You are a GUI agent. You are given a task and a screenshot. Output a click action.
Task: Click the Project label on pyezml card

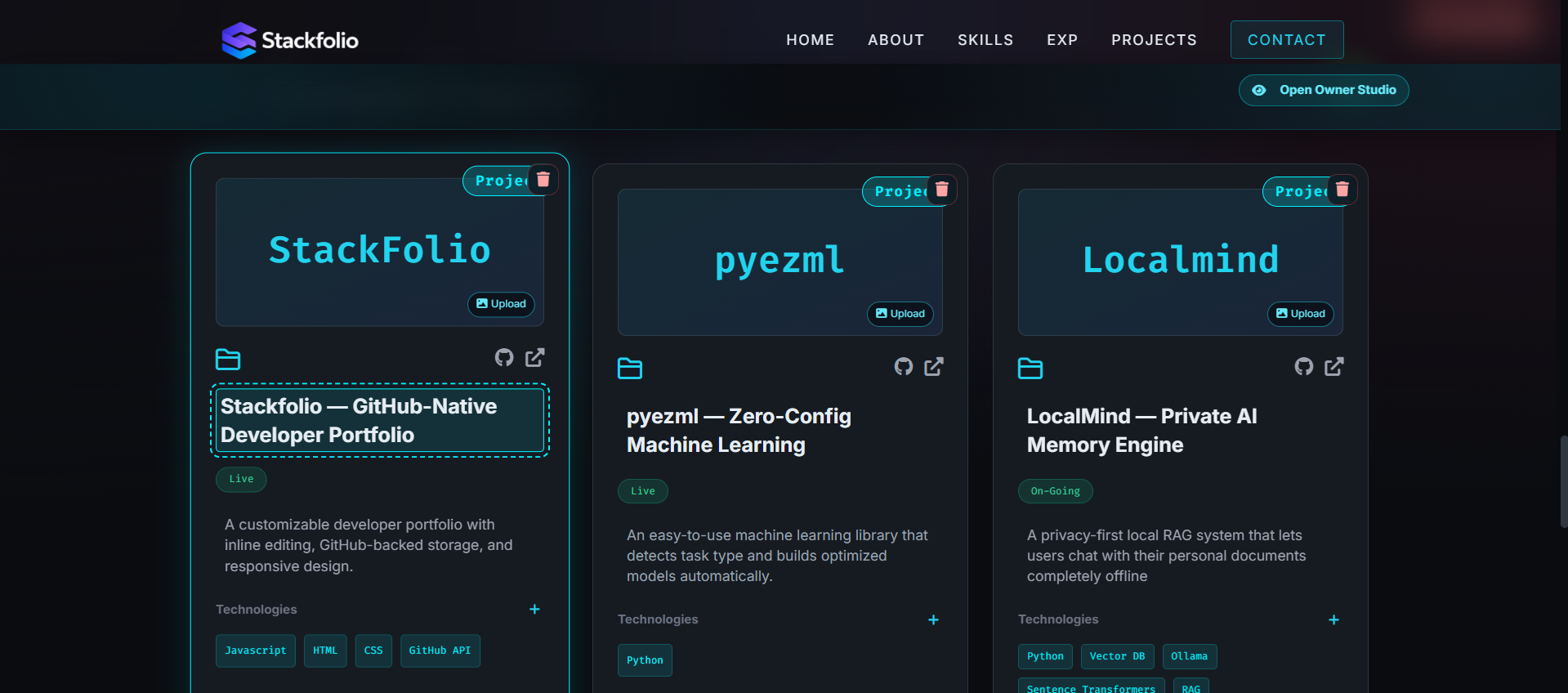click(x=897, y=191)
